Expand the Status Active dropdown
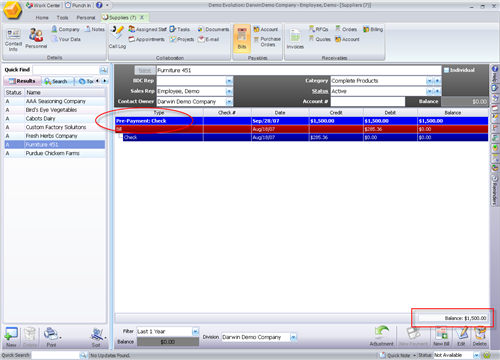This screenshot has height=360, width=500. click(430, 91)
